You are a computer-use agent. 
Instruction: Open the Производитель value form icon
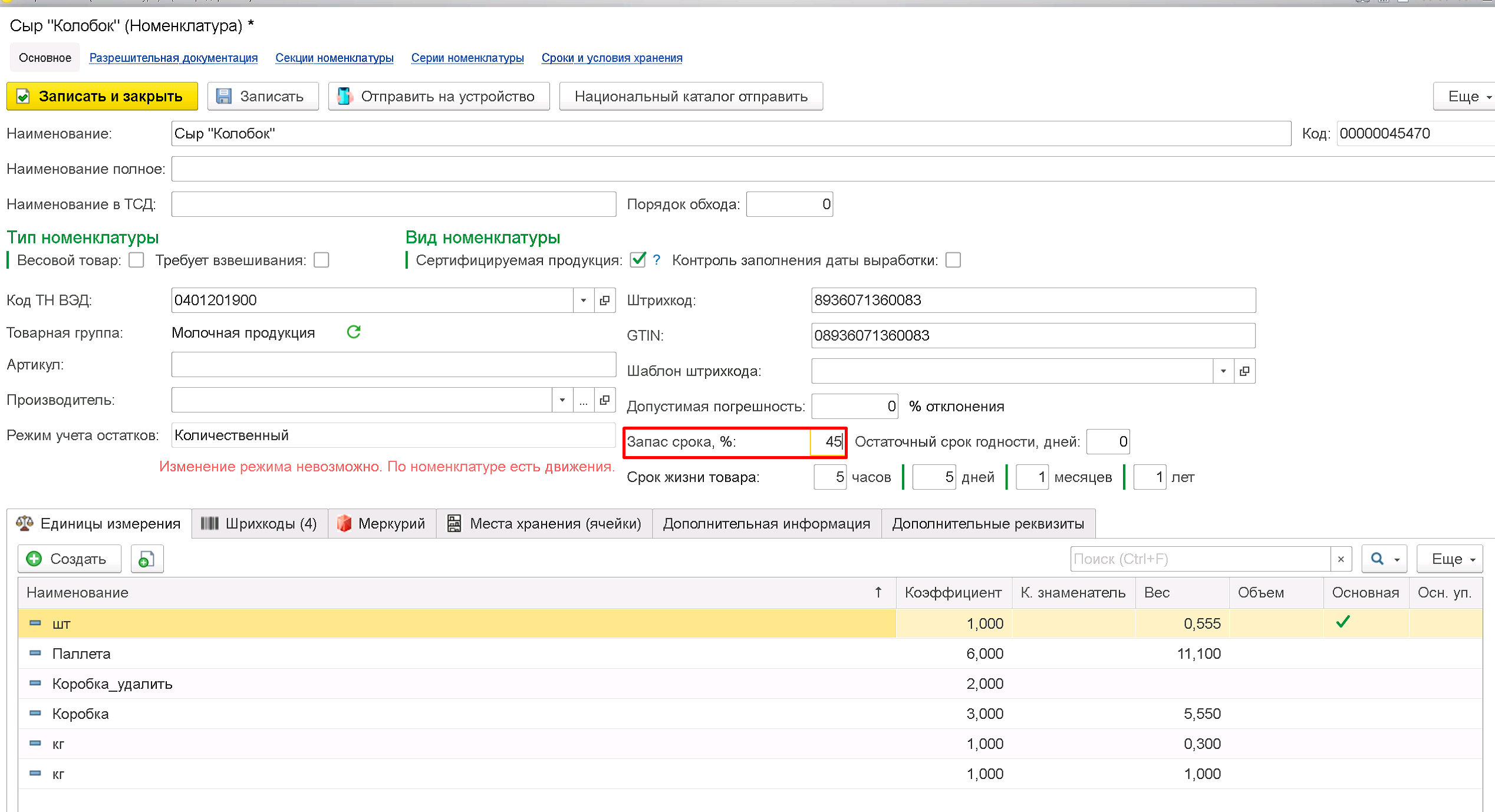click(x=605, y=400)
